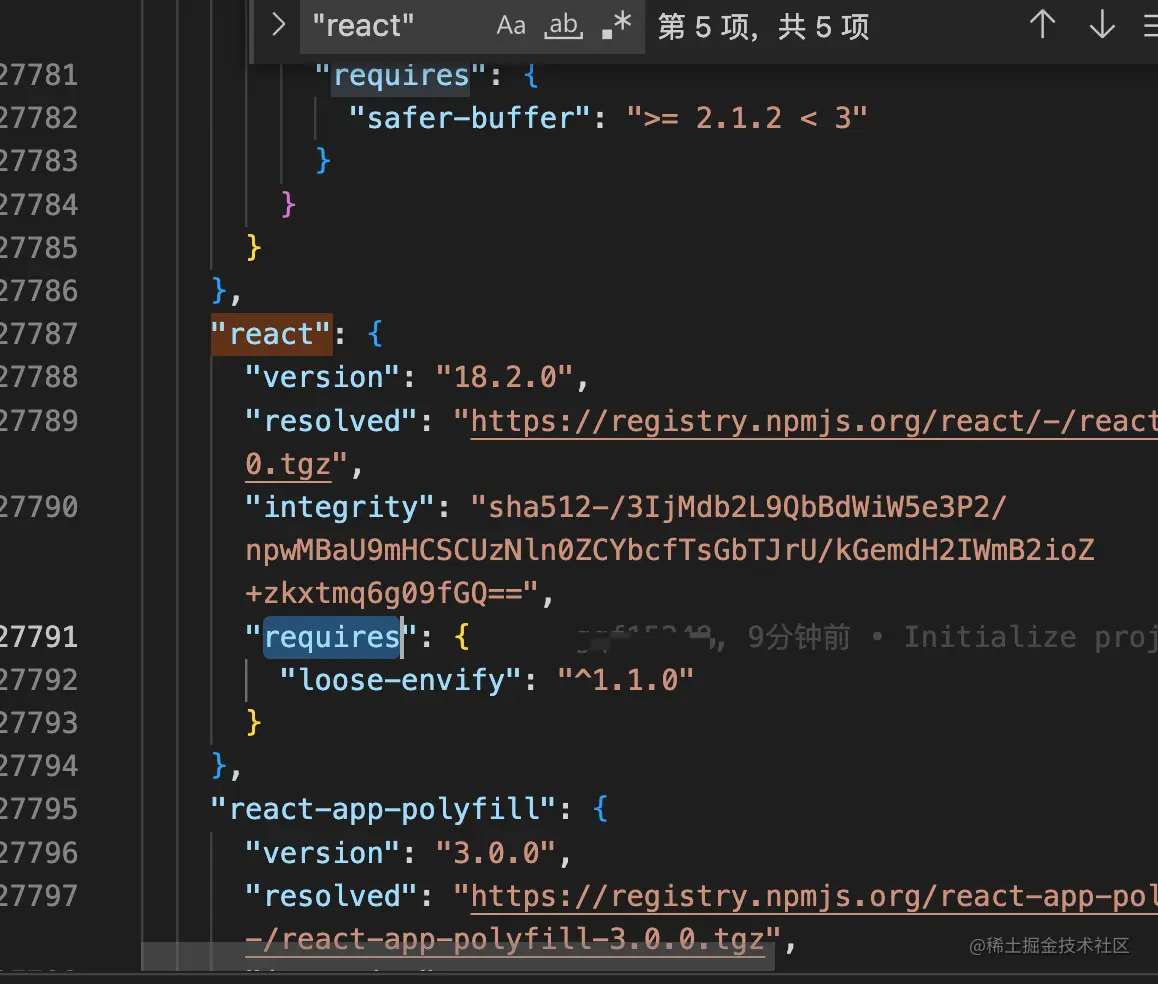Image resolution: width=1158 pixels, height=984 pixels.
Task: Click the sha512 integrity hash value
Action: 669,550
